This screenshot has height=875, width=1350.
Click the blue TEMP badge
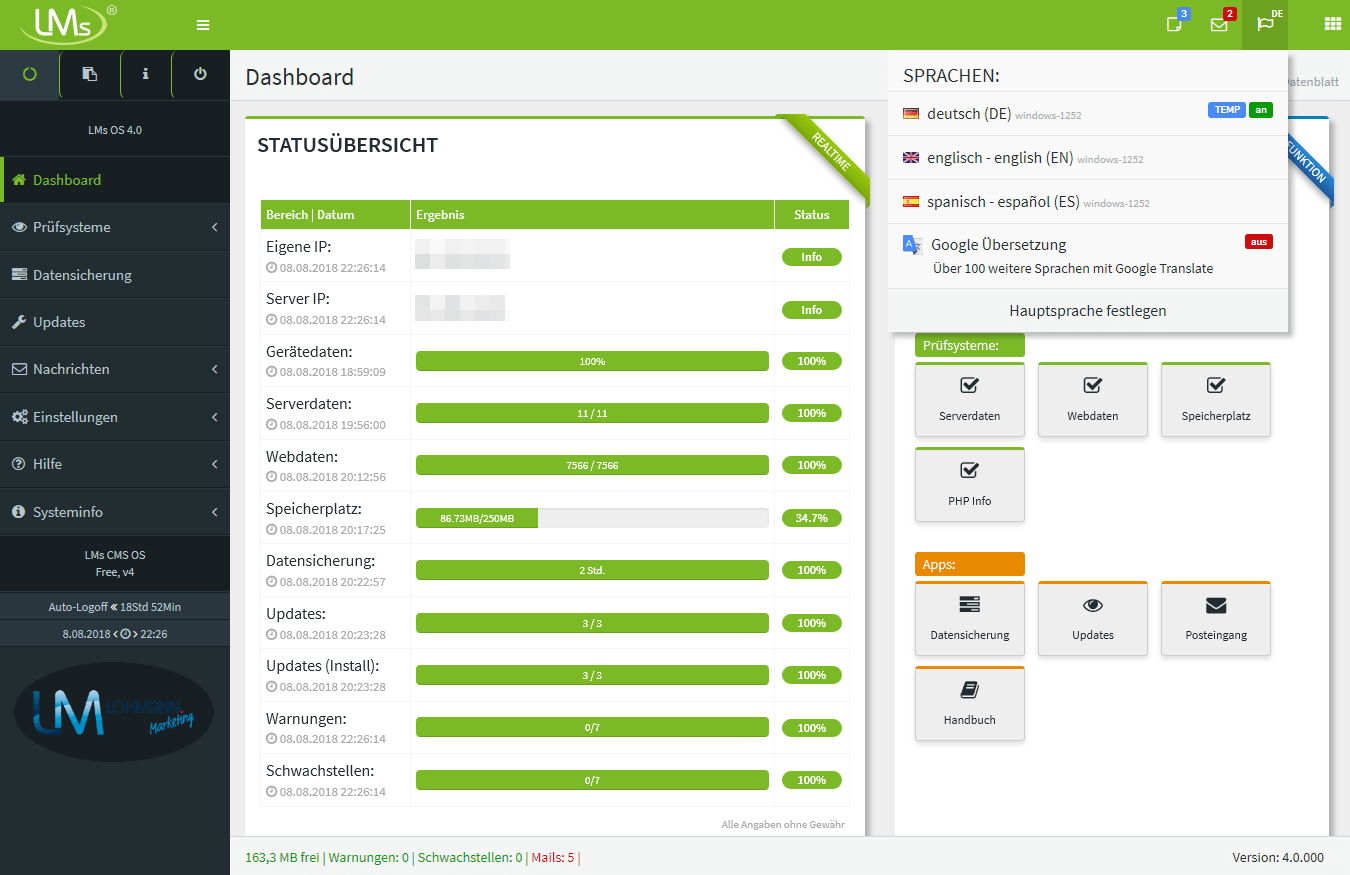[x=1227, y=110]
